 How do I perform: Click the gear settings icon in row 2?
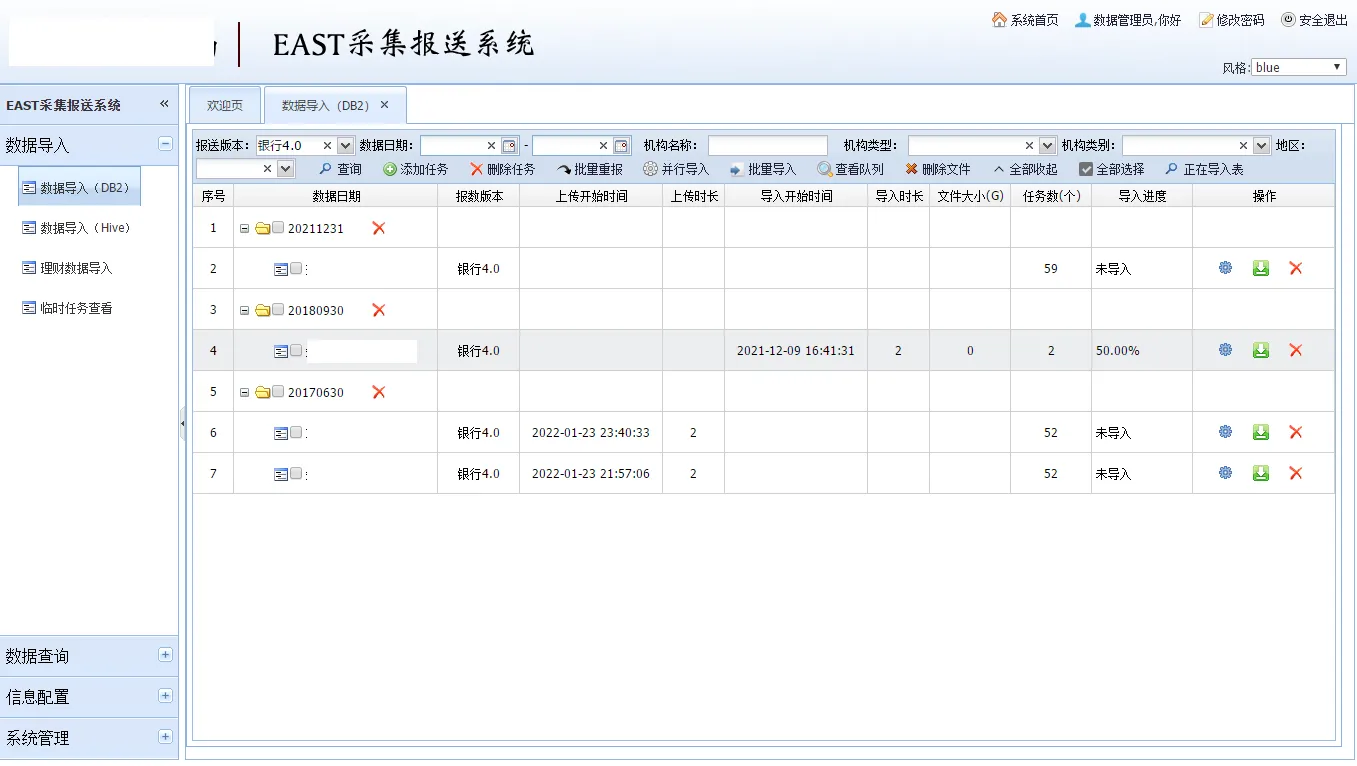(1225, 268)
